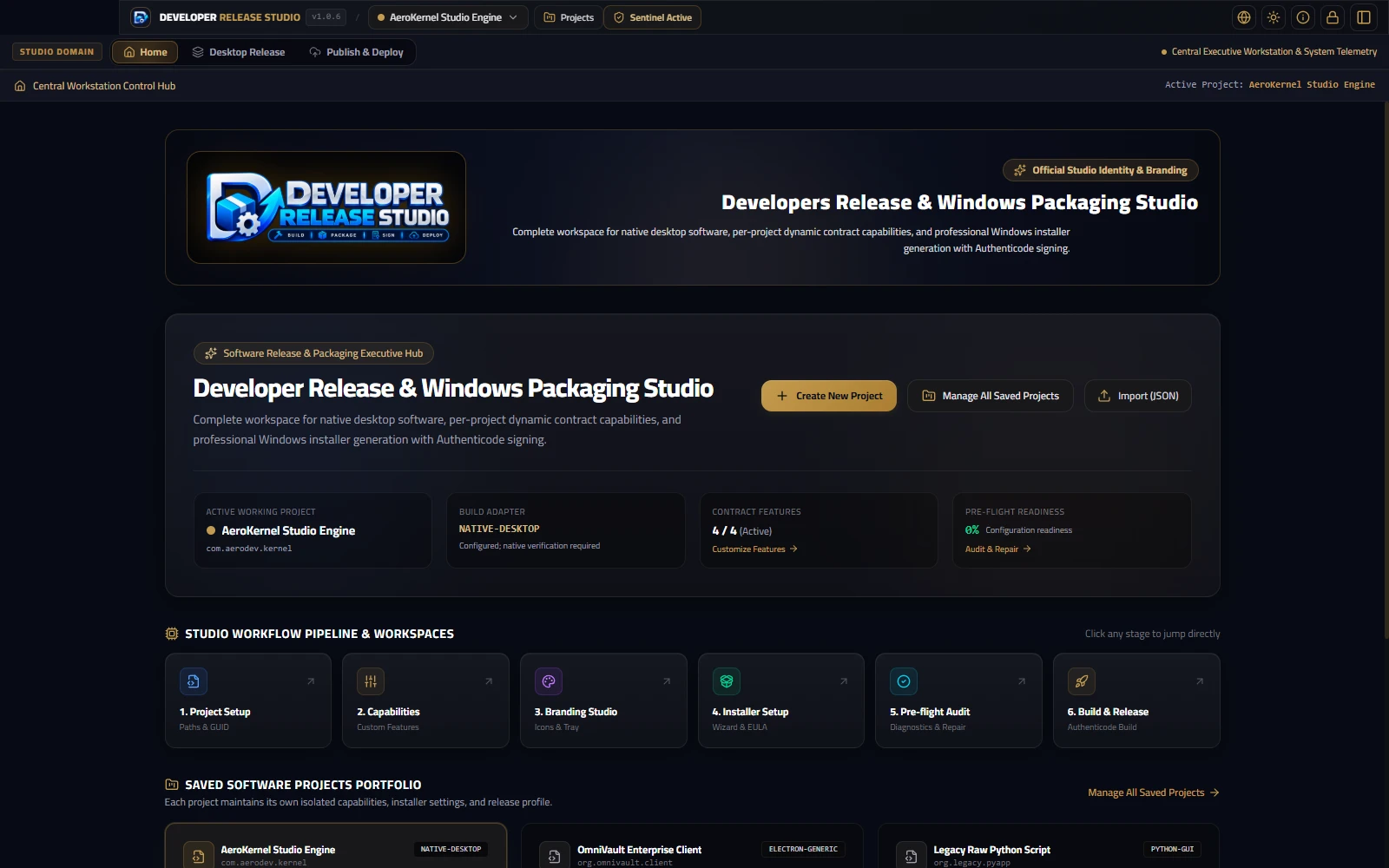Click the Manage All Saved Projects portfolio link
The image size is (1389, 868).
point(1154,792)
